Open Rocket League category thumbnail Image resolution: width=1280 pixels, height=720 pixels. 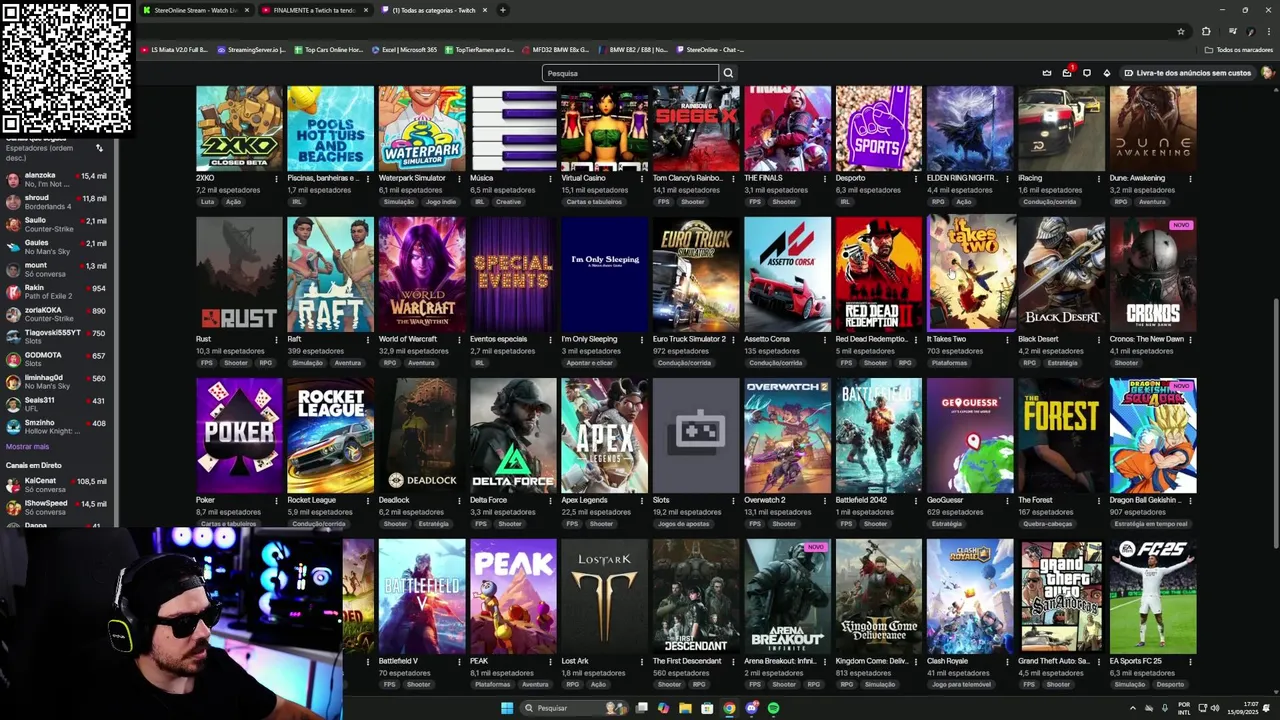331,435
